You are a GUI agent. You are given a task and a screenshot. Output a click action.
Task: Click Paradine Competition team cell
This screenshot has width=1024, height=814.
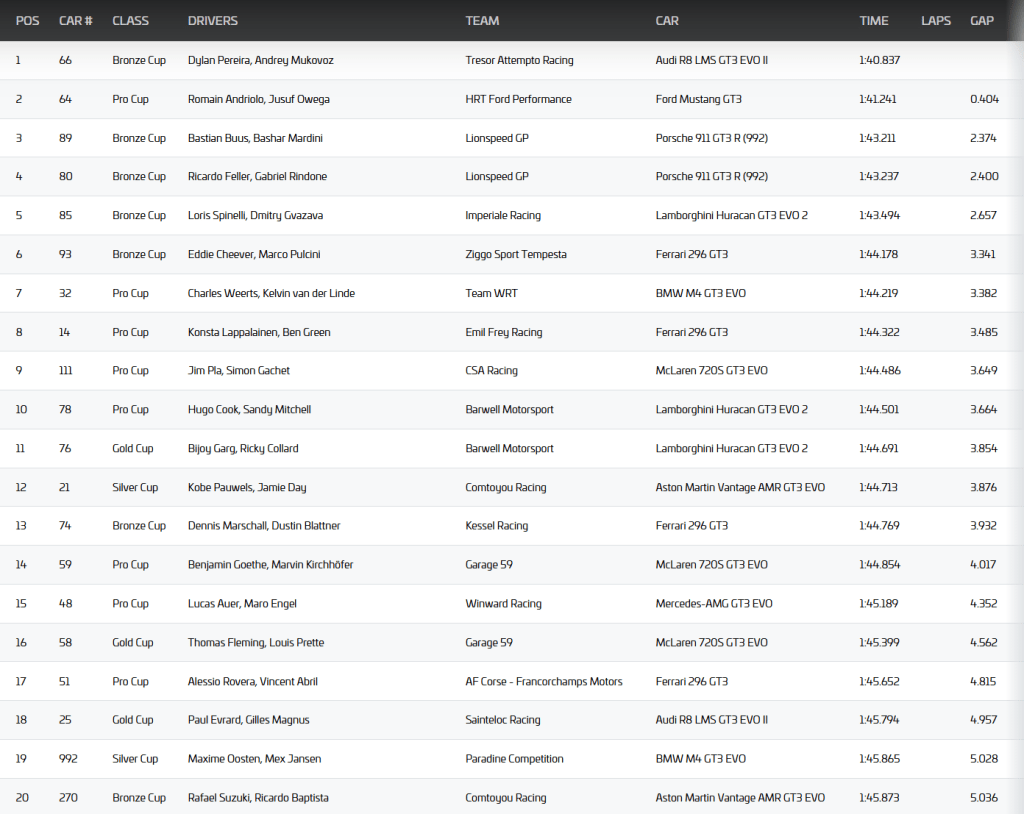pyautogui.click(x=515, y=759)
